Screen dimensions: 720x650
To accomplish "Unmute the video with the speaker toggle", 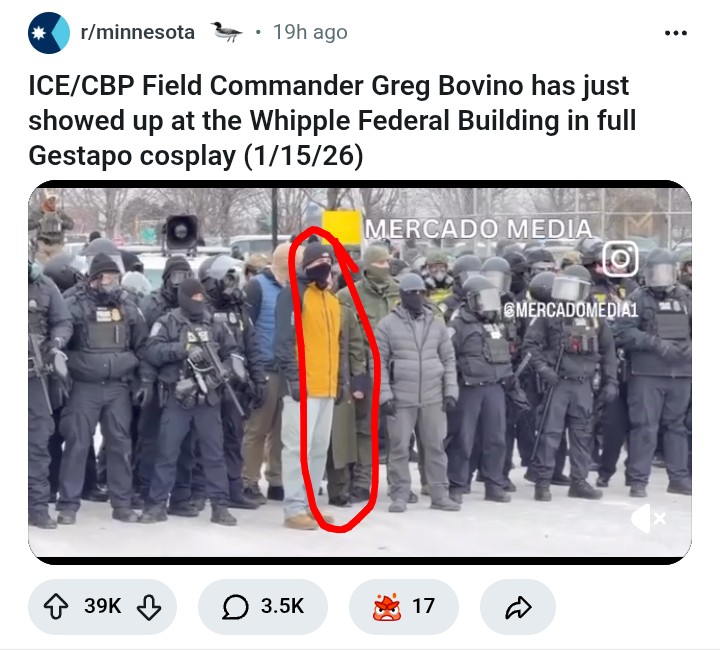I will 648,518.
